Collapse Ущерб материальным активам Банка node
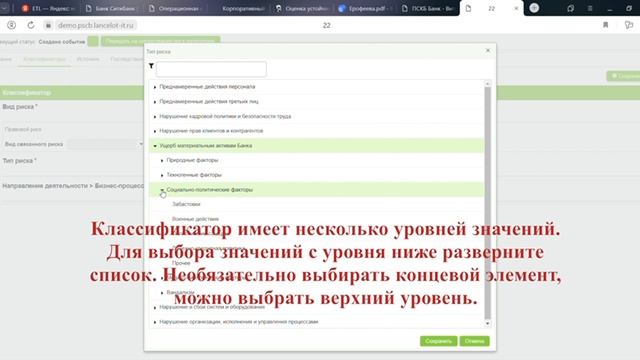The width and height of the screenshot is (640, 360). pos(155,146)
